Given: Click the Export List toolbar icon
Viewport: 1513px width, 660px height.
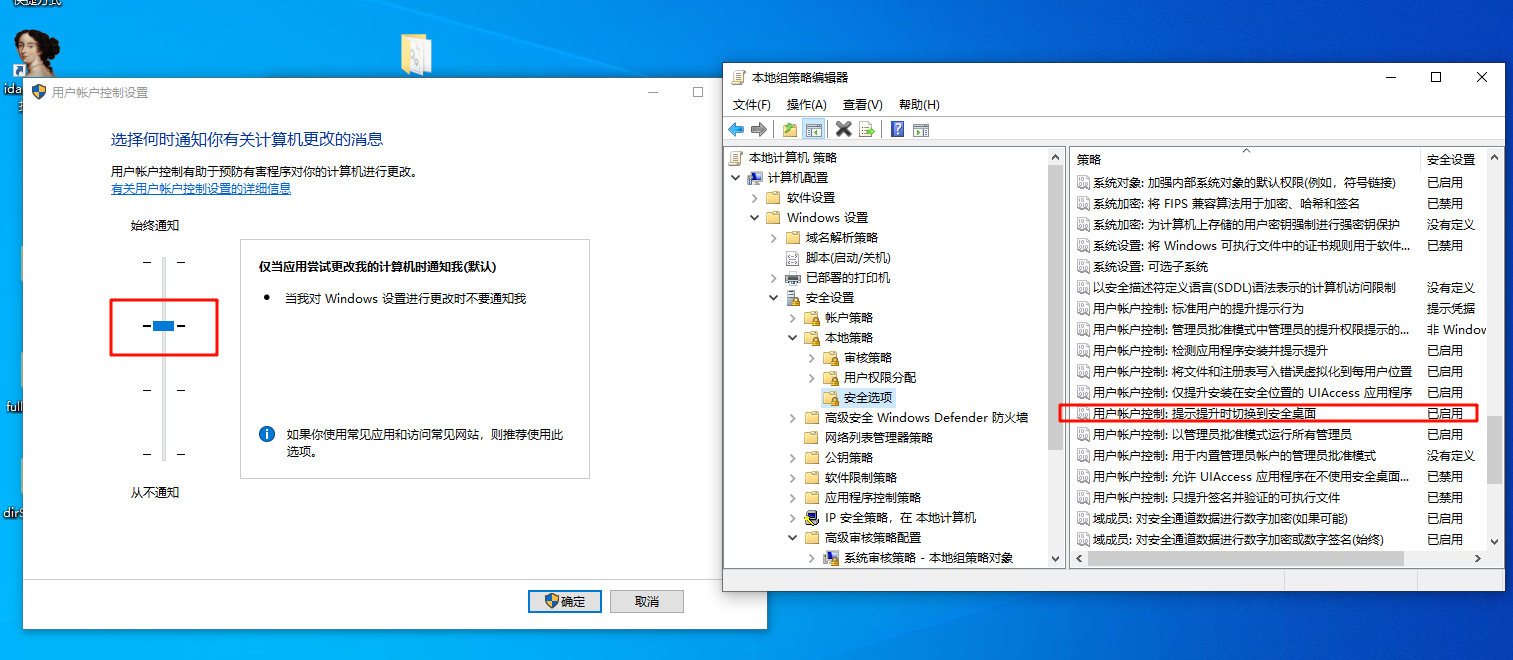Looking at the screenshot, I should click(867, 129).
